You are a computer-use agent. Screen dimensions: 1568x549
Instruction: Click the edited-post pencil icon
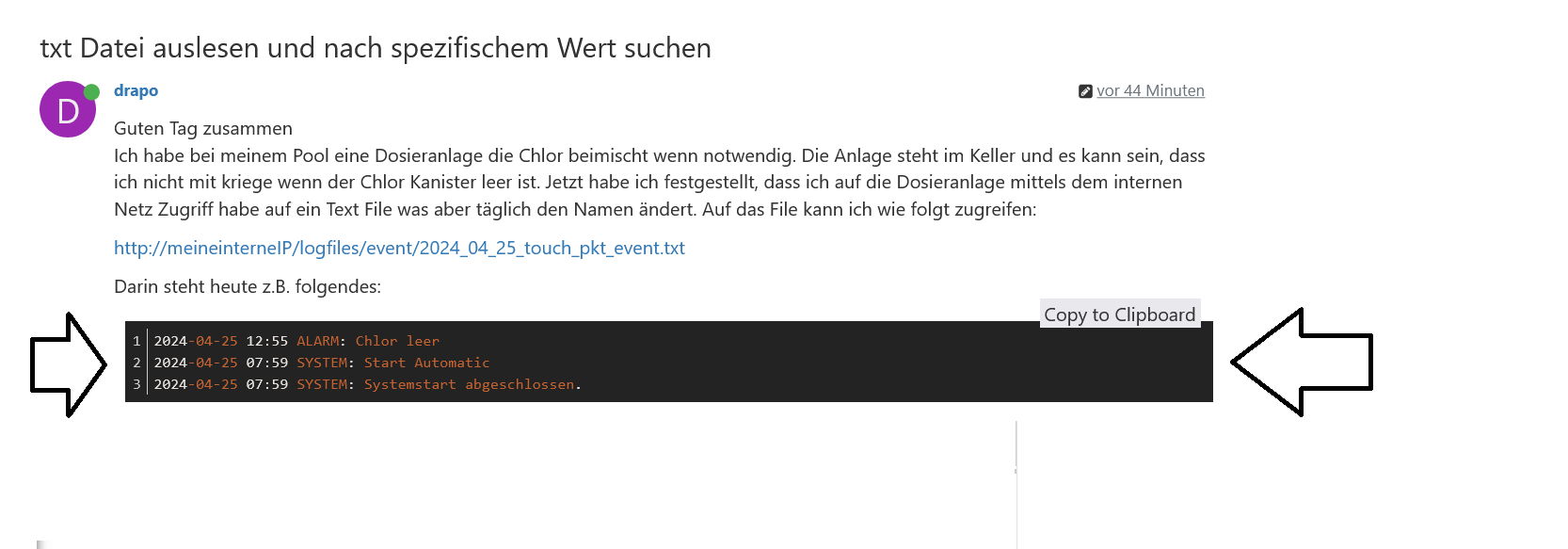pos(1085,91)
